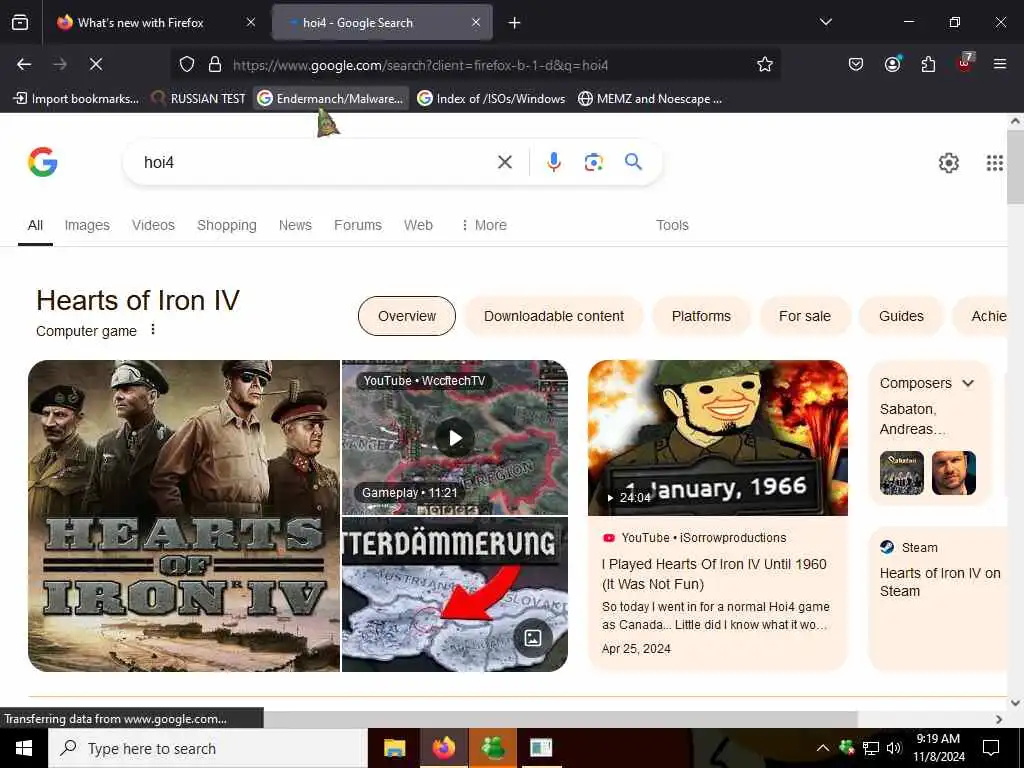Open the extensions puzzle icon
1024x768 pixels.
[928, 64]
